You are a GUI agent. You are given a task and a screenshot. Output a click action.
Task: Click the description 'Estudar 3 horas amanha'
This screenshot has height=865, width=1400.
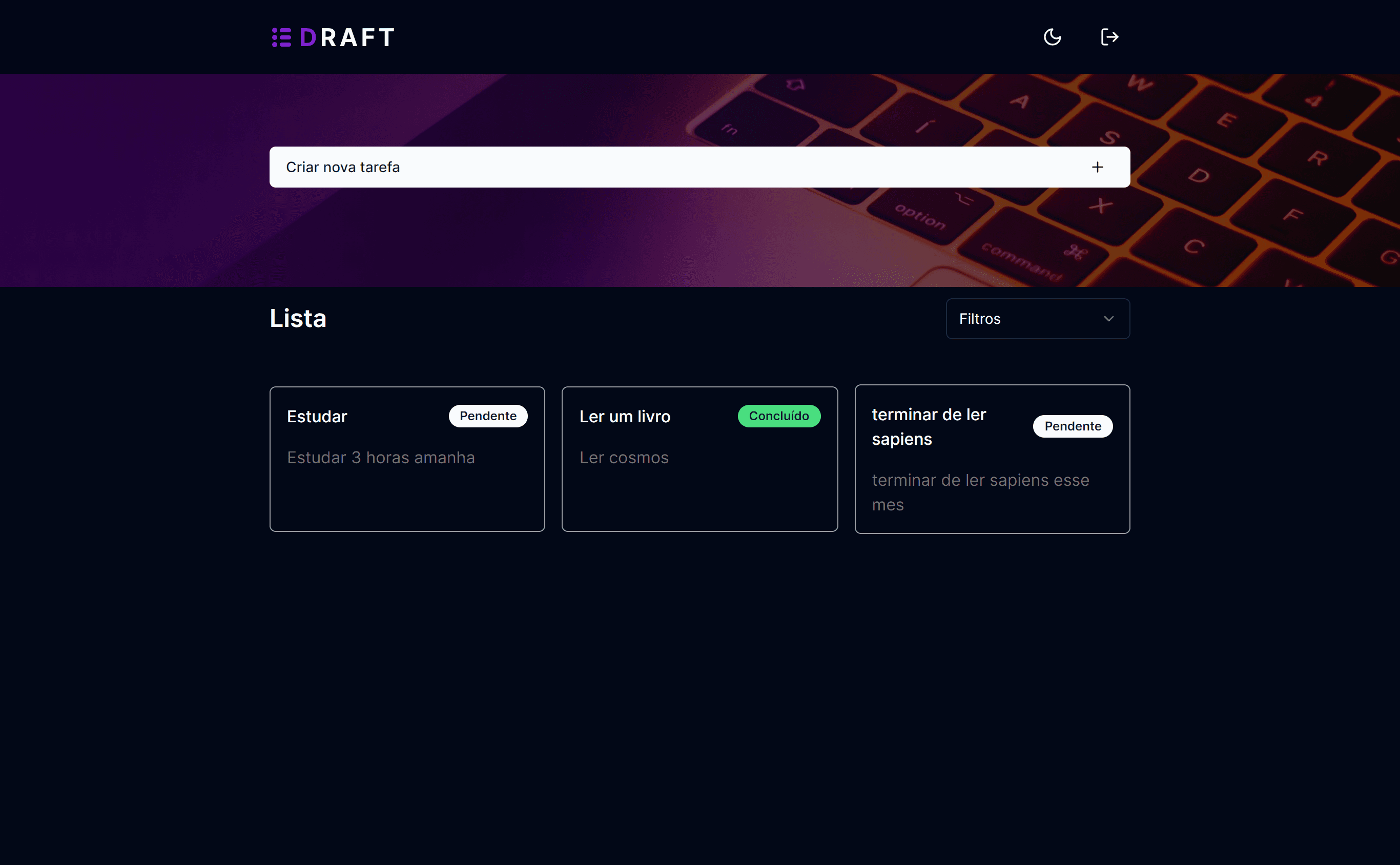tap(380, 457)
